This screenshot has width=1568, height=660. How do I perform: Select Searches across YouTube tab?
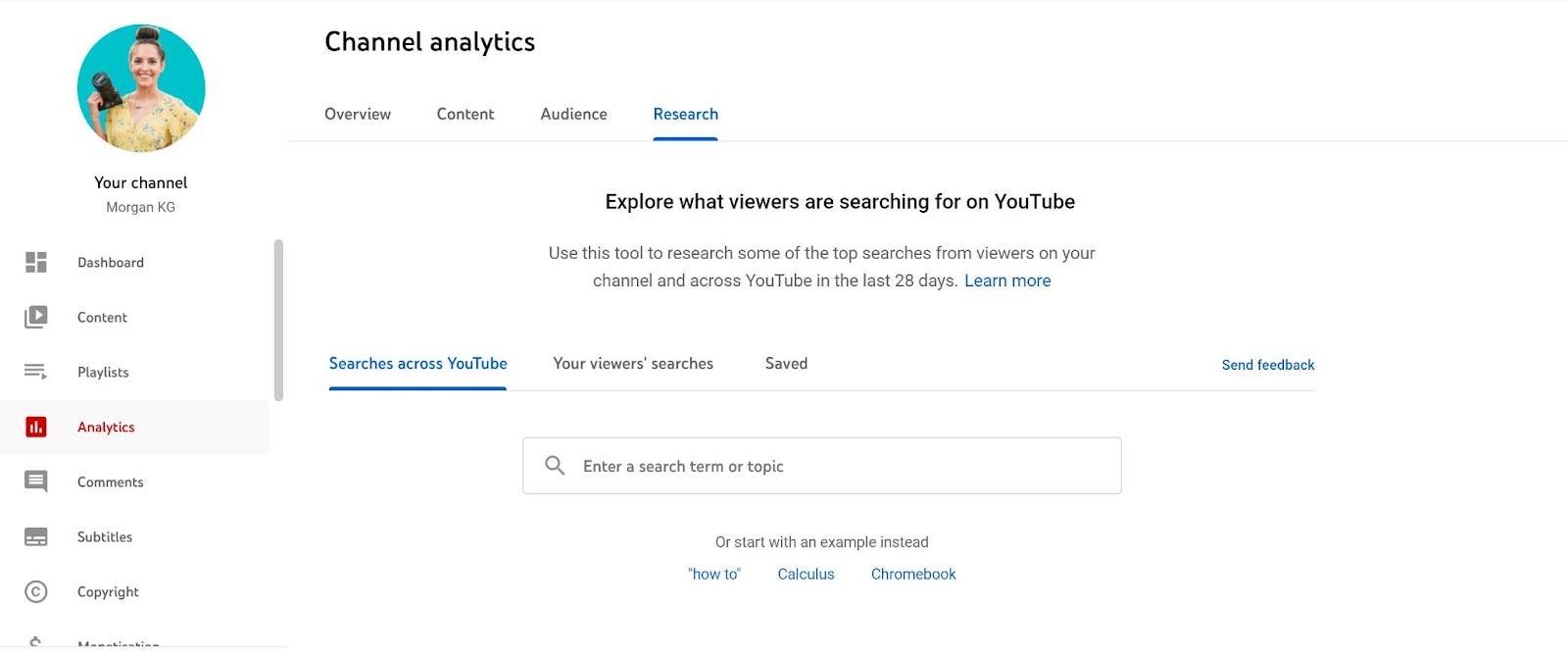pyautogui.click(x=418, y=363)
